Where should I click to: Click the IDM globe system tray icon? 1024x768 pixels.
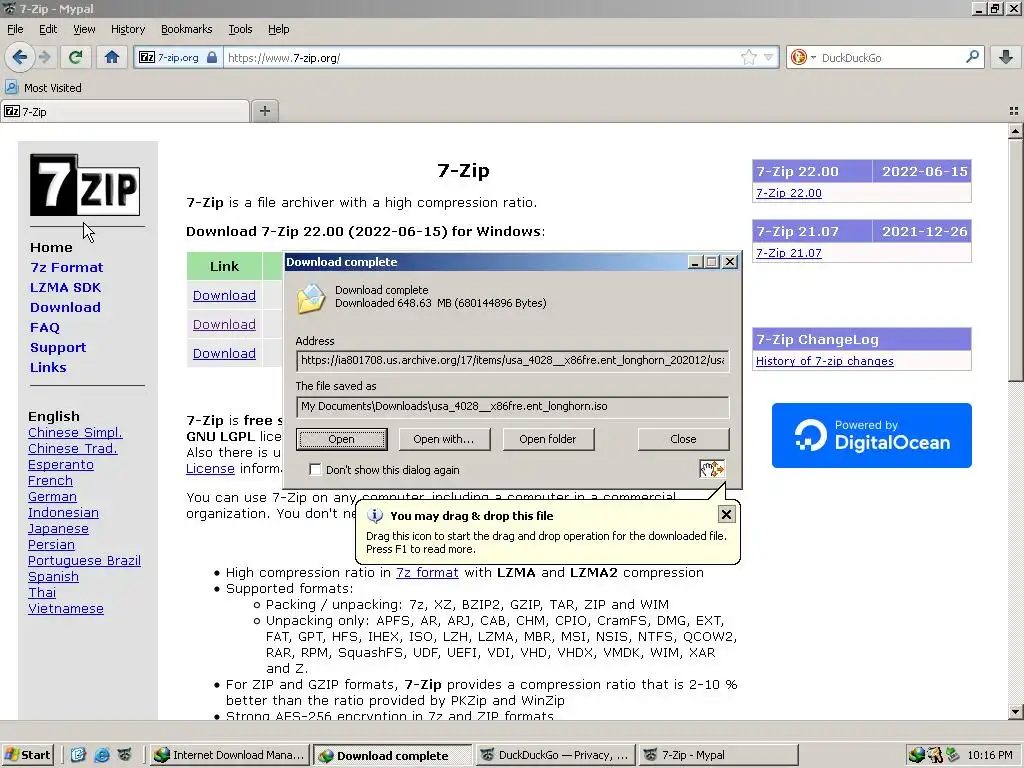(917, 755)
